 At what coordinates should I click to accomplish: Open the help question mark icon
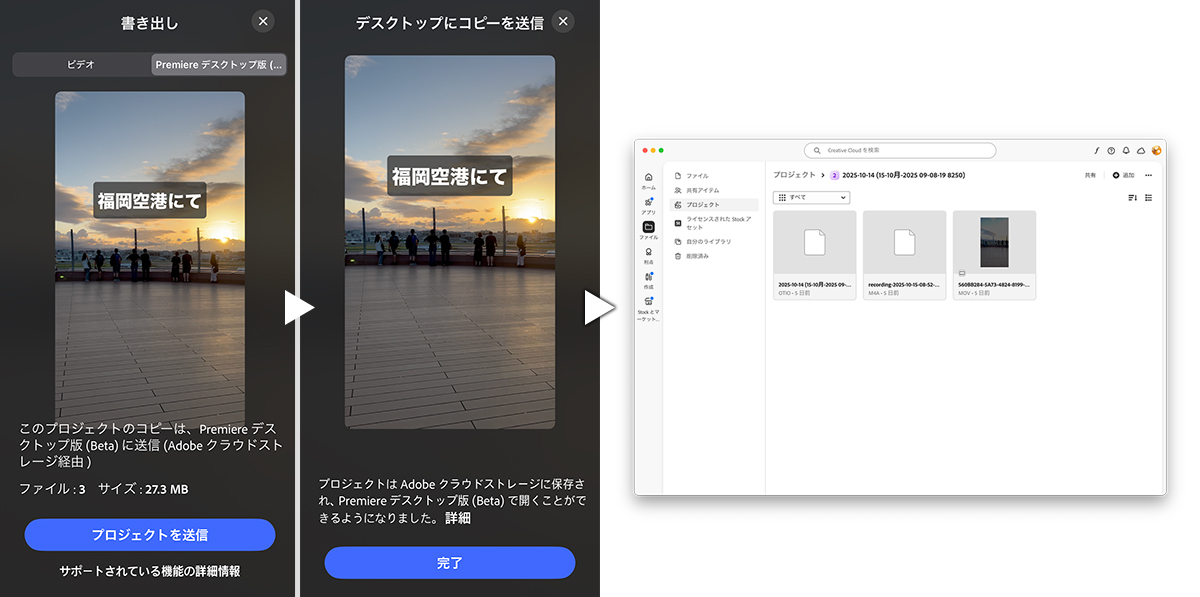(1111, 151)
